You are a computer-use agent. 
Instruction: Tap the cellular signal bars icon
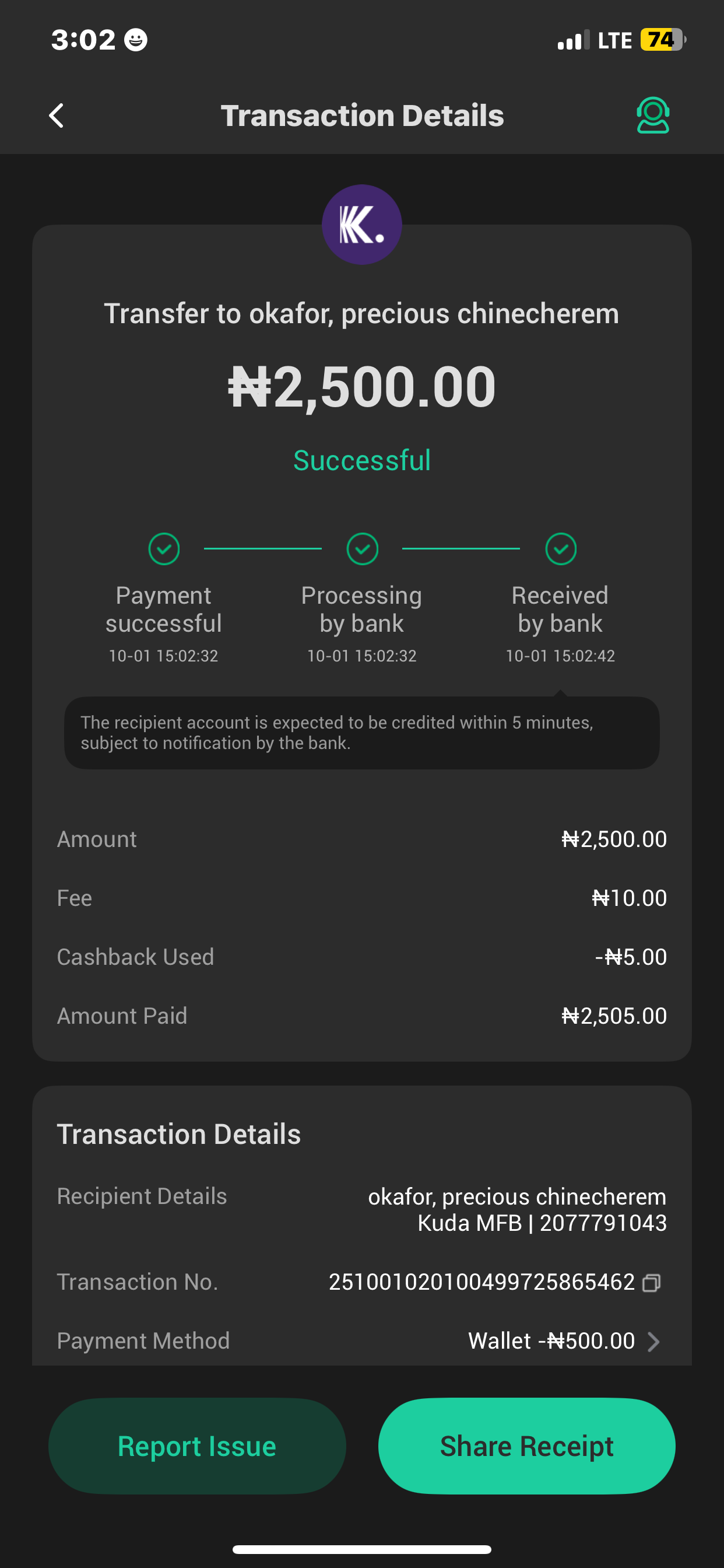click(573, 40)
